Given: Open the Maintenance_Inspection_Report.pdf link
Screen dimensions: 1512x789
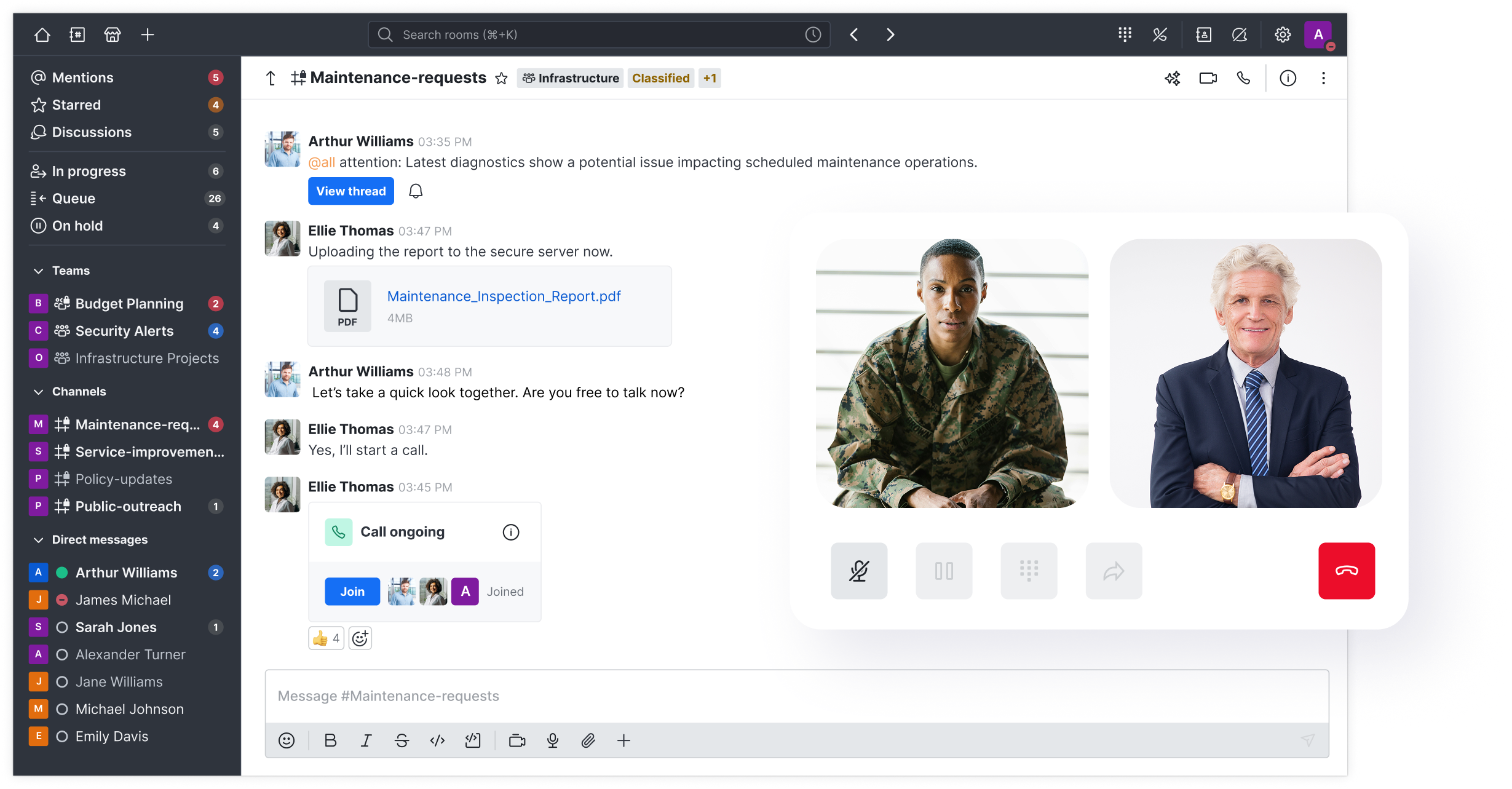Looking at the screenshot, I should (x=504, y=296).
